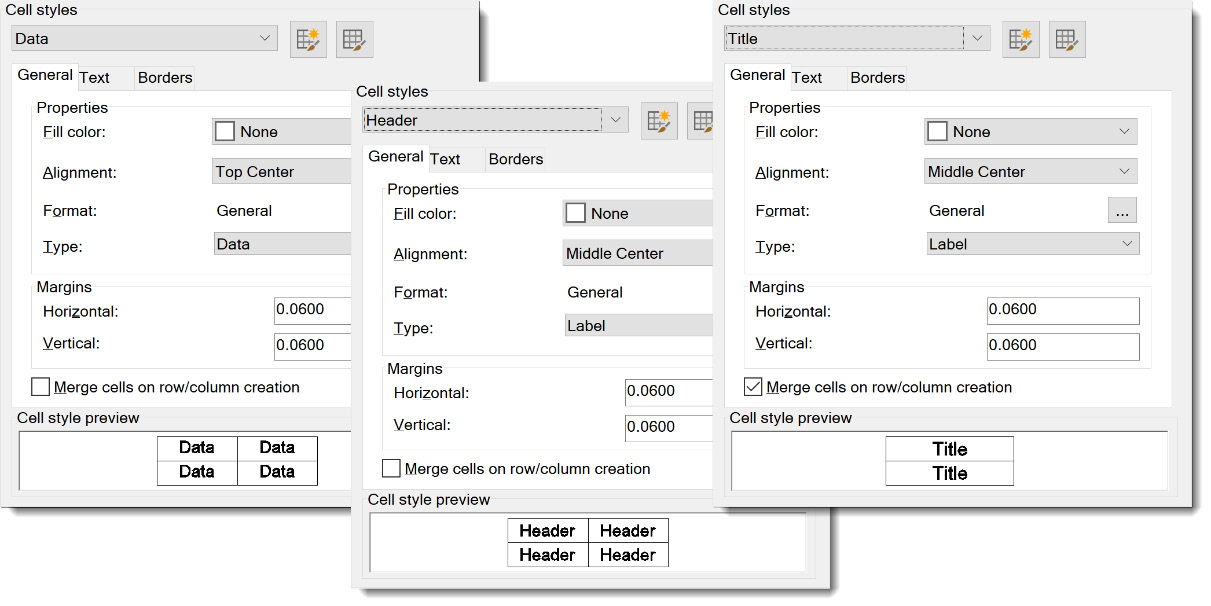The height and width of the screenshot is (606, 1211).
Task: Open the Title cell styles dropdown
Action: pos(857,39)
